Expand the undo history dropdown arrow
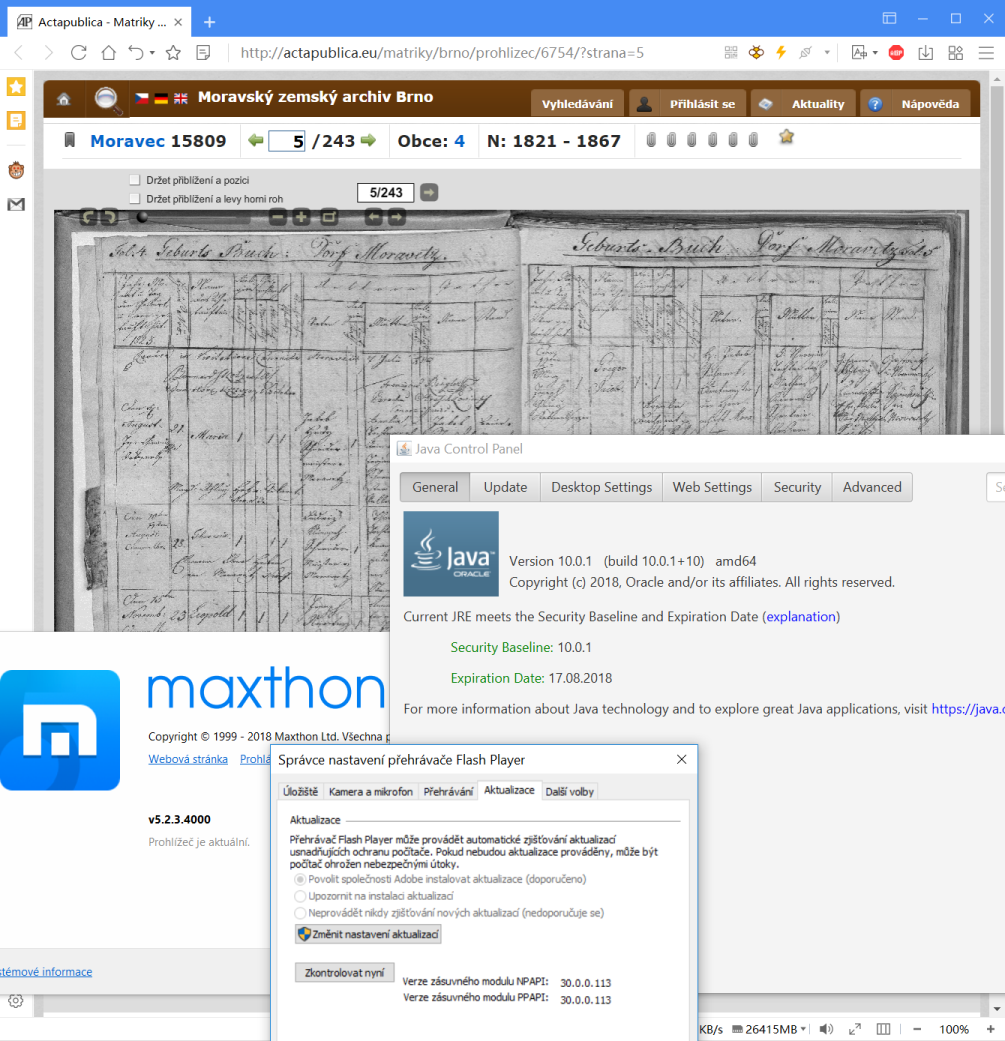This screenshot has width=1005, height=1041. [x=151, y=53]
